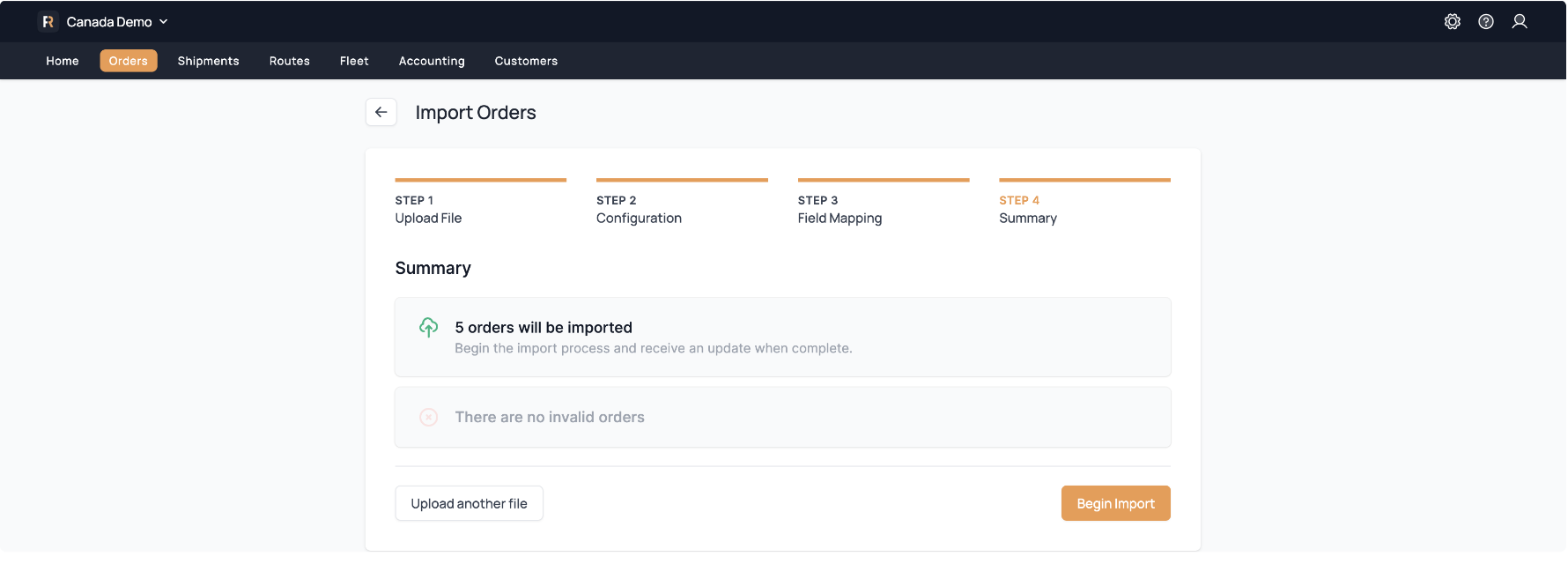The image size is (1568, 564).
Task: Open the Customers page
Action: (x=526, y=61)
